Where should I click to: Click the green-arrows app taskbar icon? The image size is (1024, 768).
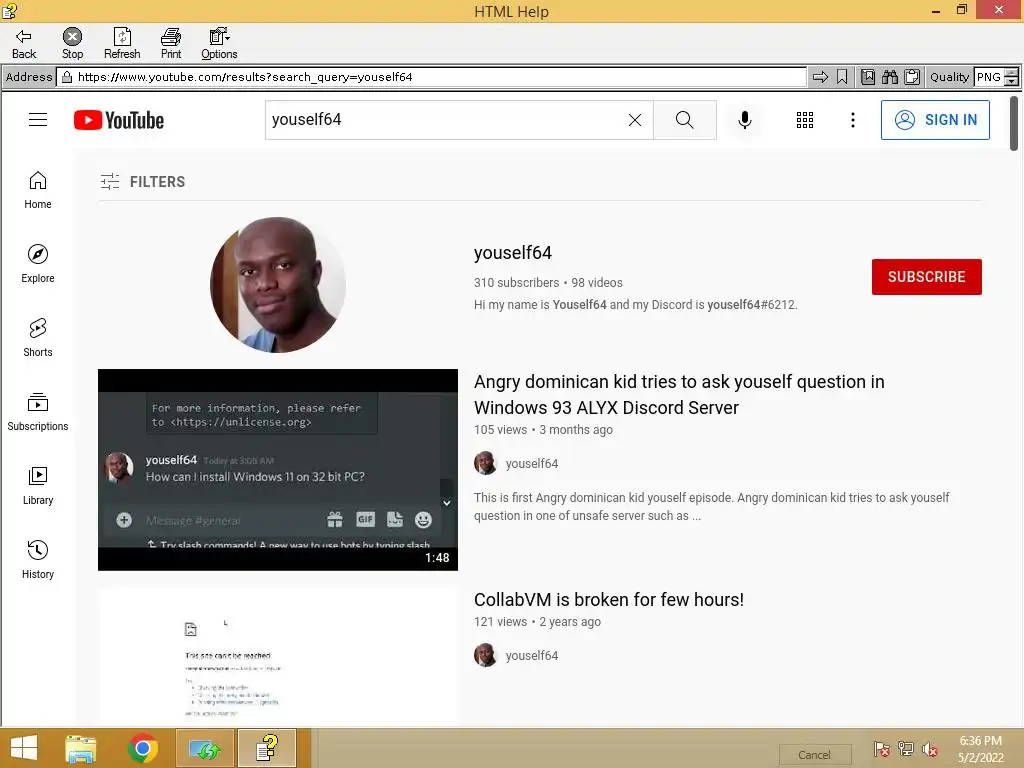(205, 748)
